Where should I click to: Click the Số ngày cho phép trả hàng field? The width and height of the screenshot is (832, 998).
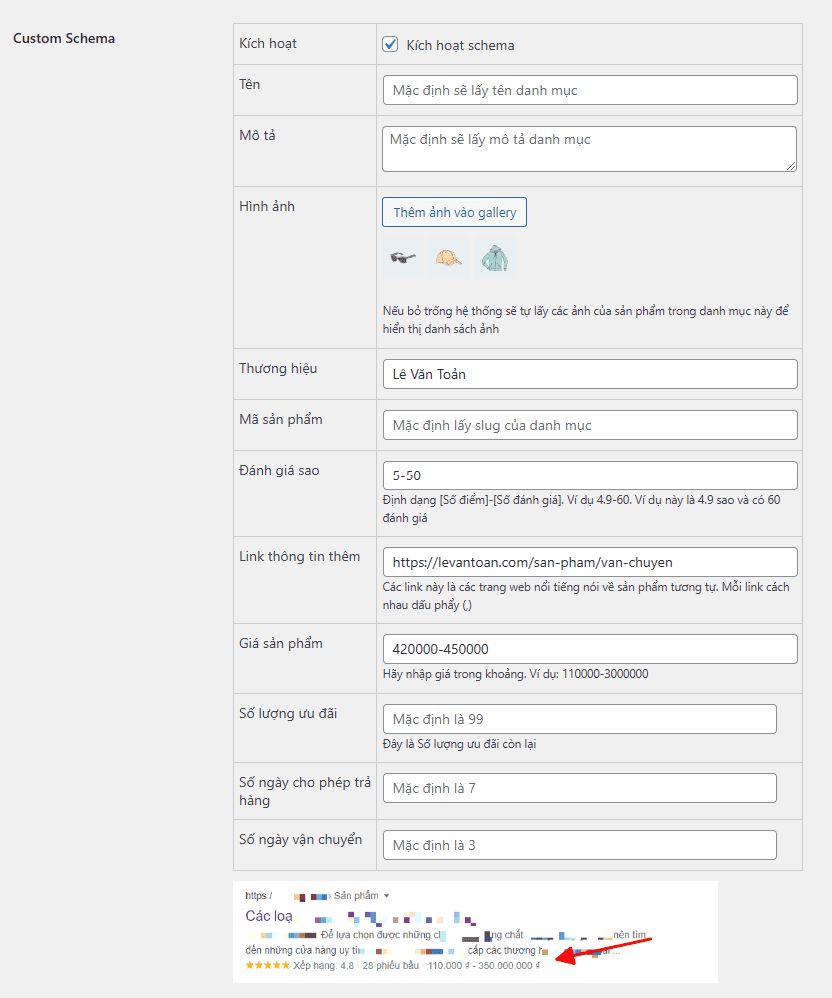click(580, 788)
